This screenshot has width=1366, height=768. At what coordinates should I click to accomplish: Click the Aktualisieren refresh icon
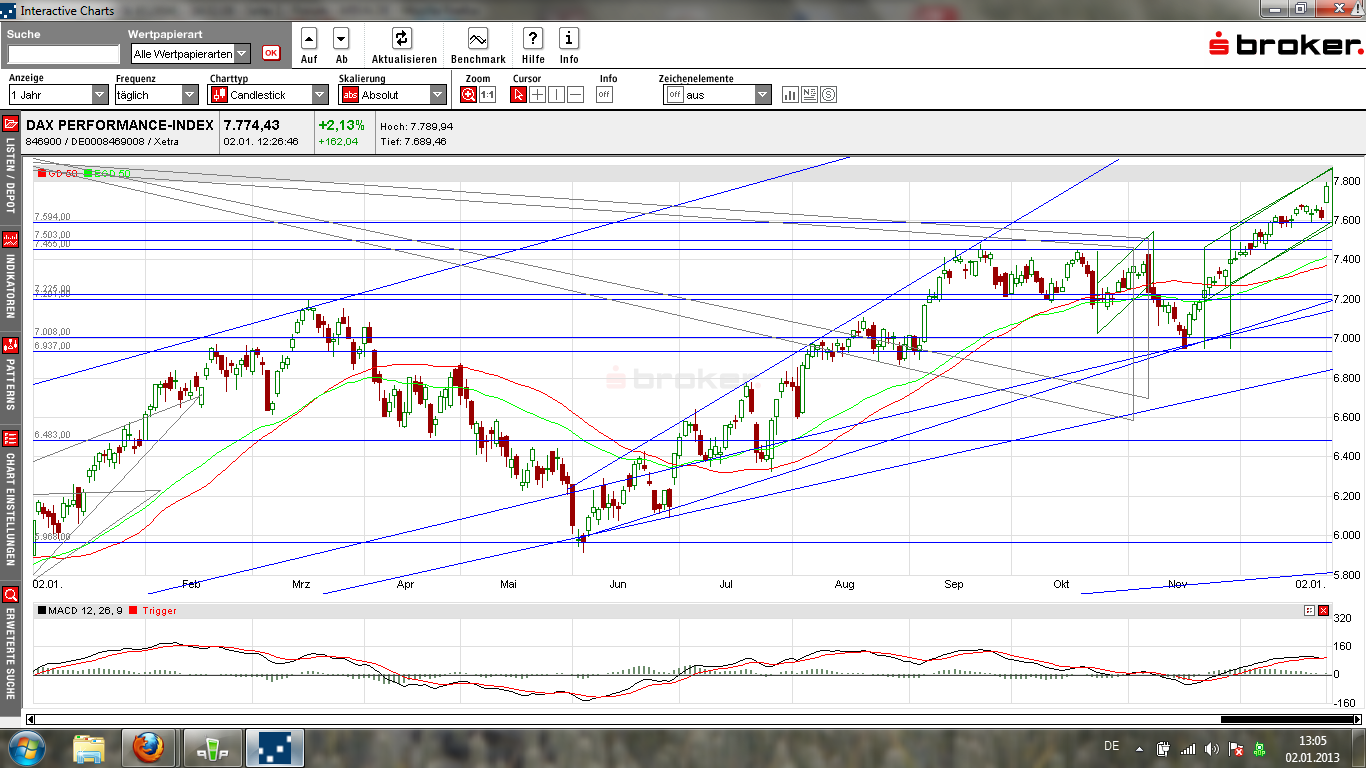402,39
